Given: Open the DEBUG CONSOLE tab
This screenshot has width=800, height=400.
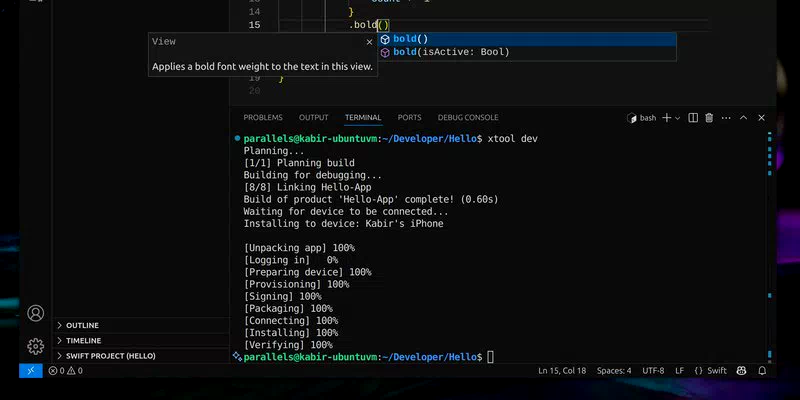Looking at the screenshot, I should pyautogui.click(x=468, y=117).
